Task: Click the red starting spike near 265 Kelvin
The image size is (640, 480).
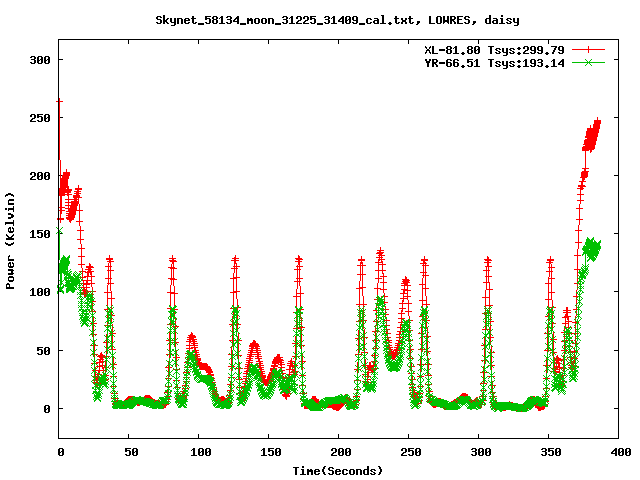Action: point(60,102)
